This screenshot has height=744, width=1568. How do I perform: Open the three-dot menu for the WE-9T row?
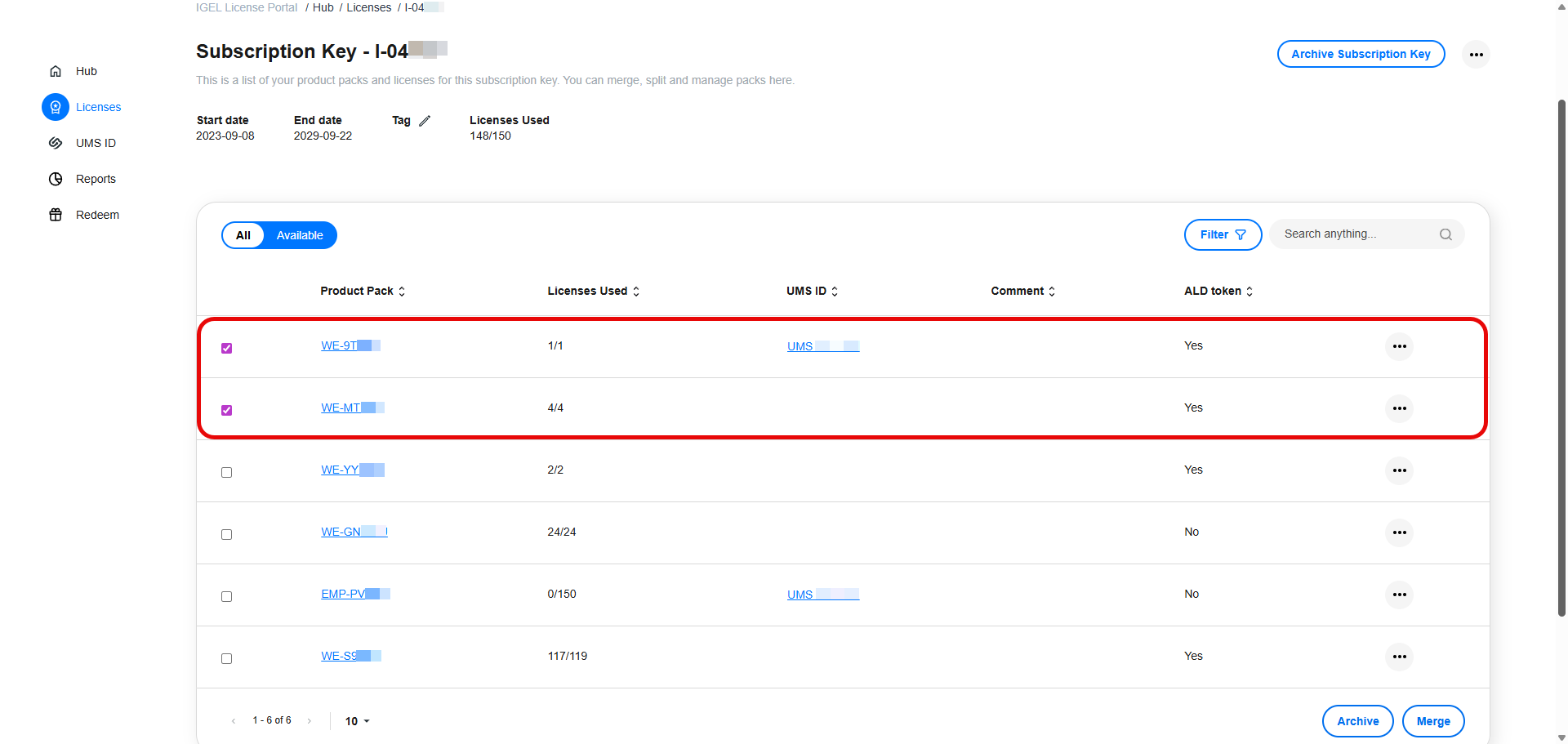(x=1400, y=346)
